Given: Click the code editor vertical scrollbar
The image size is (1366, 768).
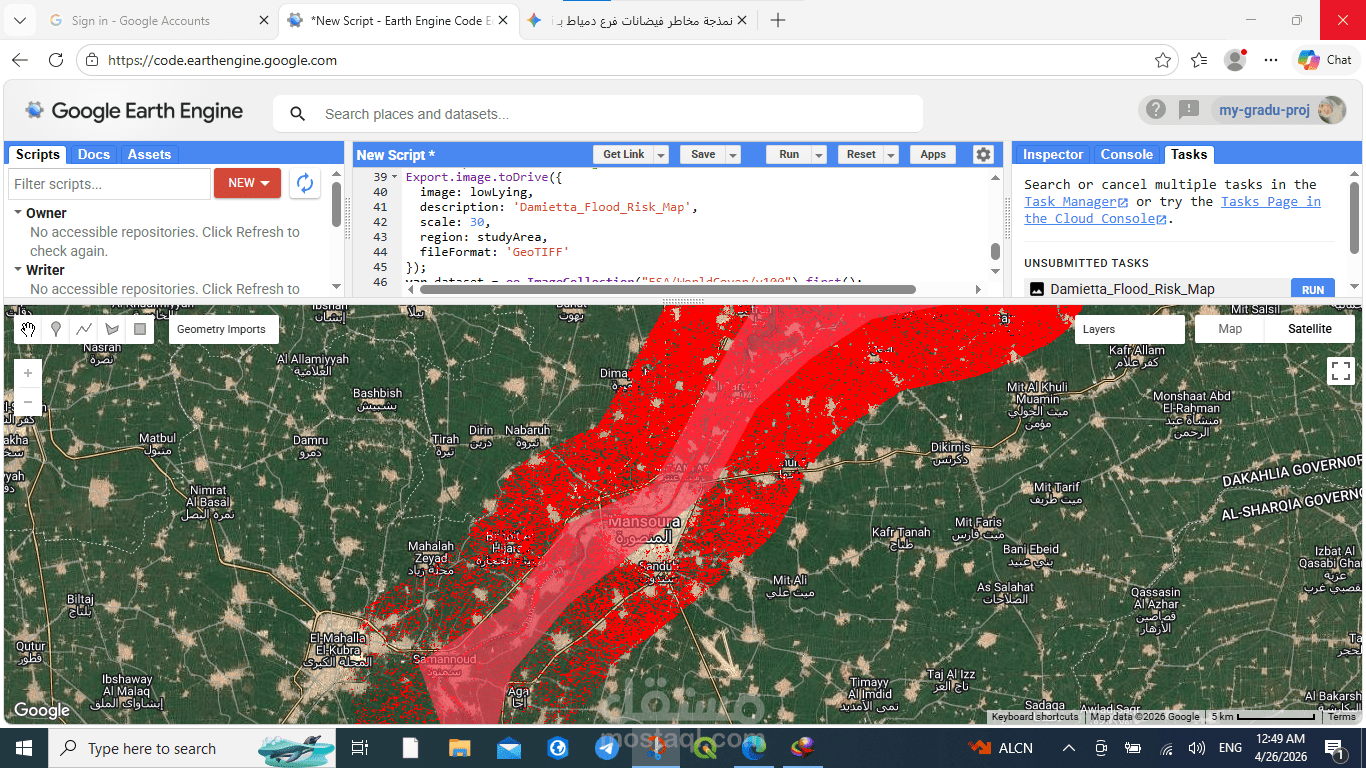Looking at the screenshot, I should pyautogui.click(x=995, y=251).
